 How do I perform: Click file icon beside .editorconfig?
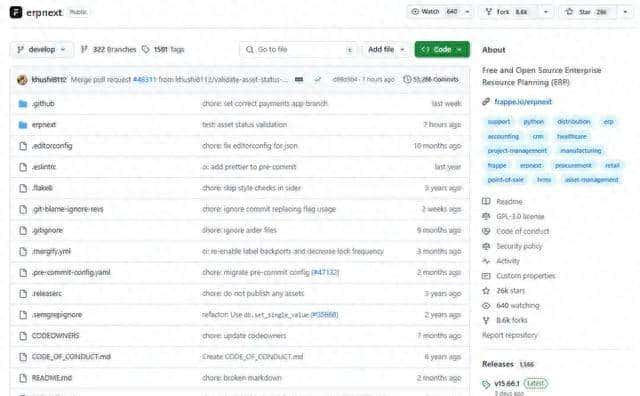coord(23,146)
